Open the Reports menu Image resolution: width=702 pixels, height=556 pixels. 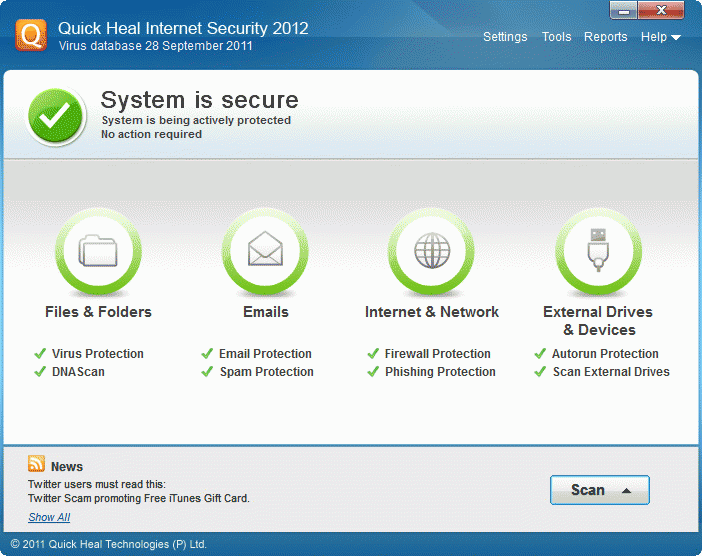point(605,37)
